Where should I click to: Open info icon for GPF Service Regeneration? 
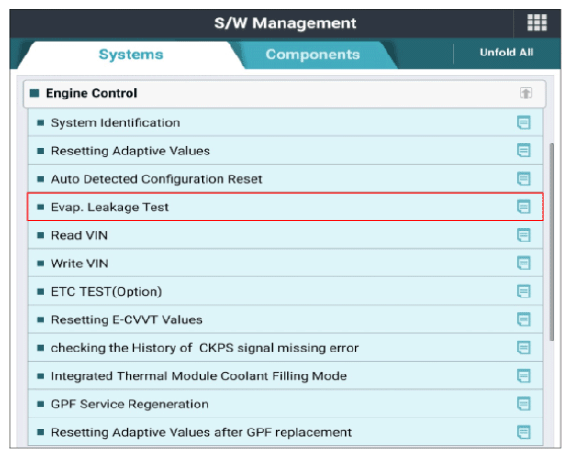click(524, 404)
